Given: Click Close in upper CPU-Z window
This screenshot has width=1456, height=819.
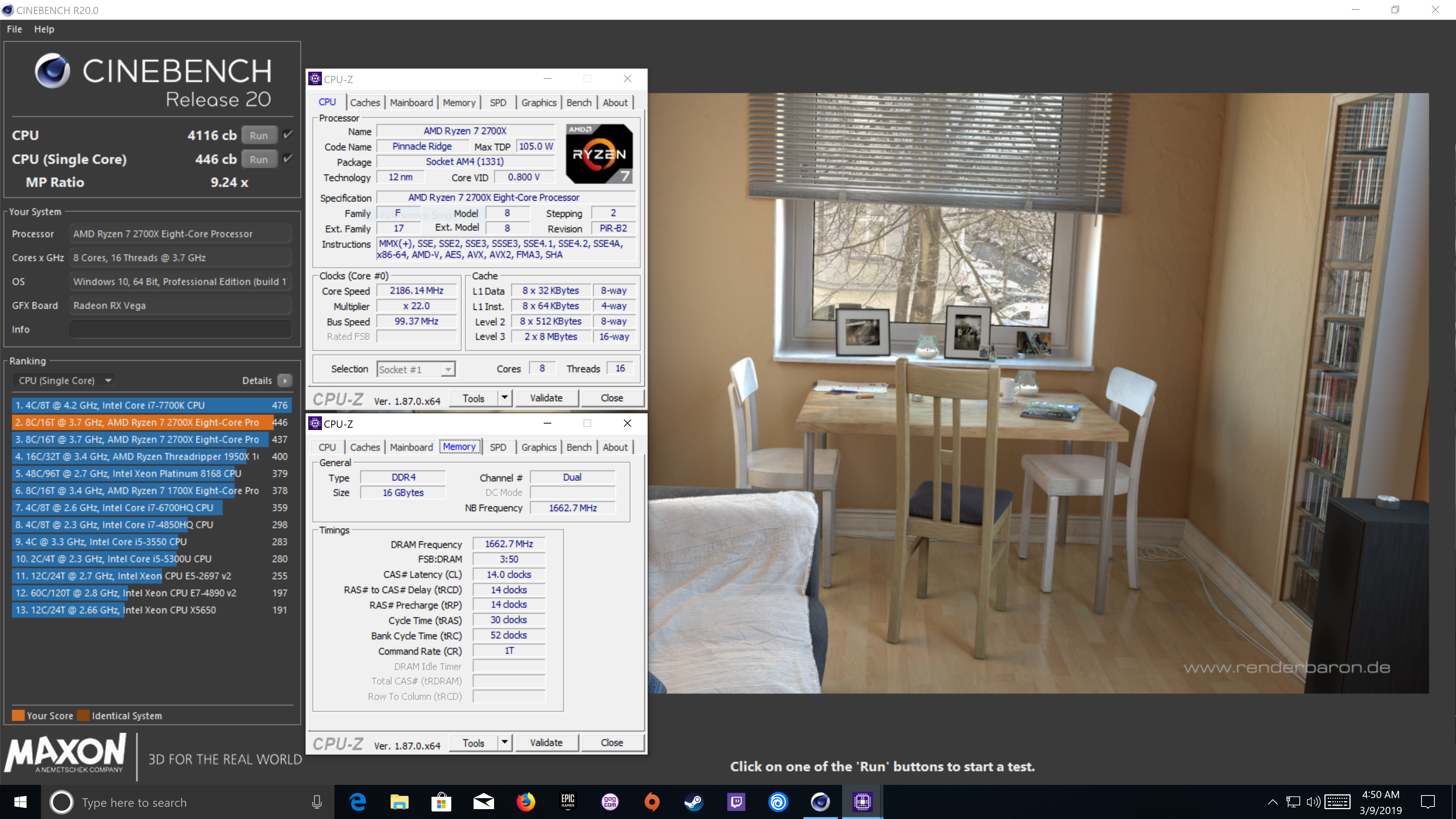Looking at the screenshot, I should [x=612, y=398].
